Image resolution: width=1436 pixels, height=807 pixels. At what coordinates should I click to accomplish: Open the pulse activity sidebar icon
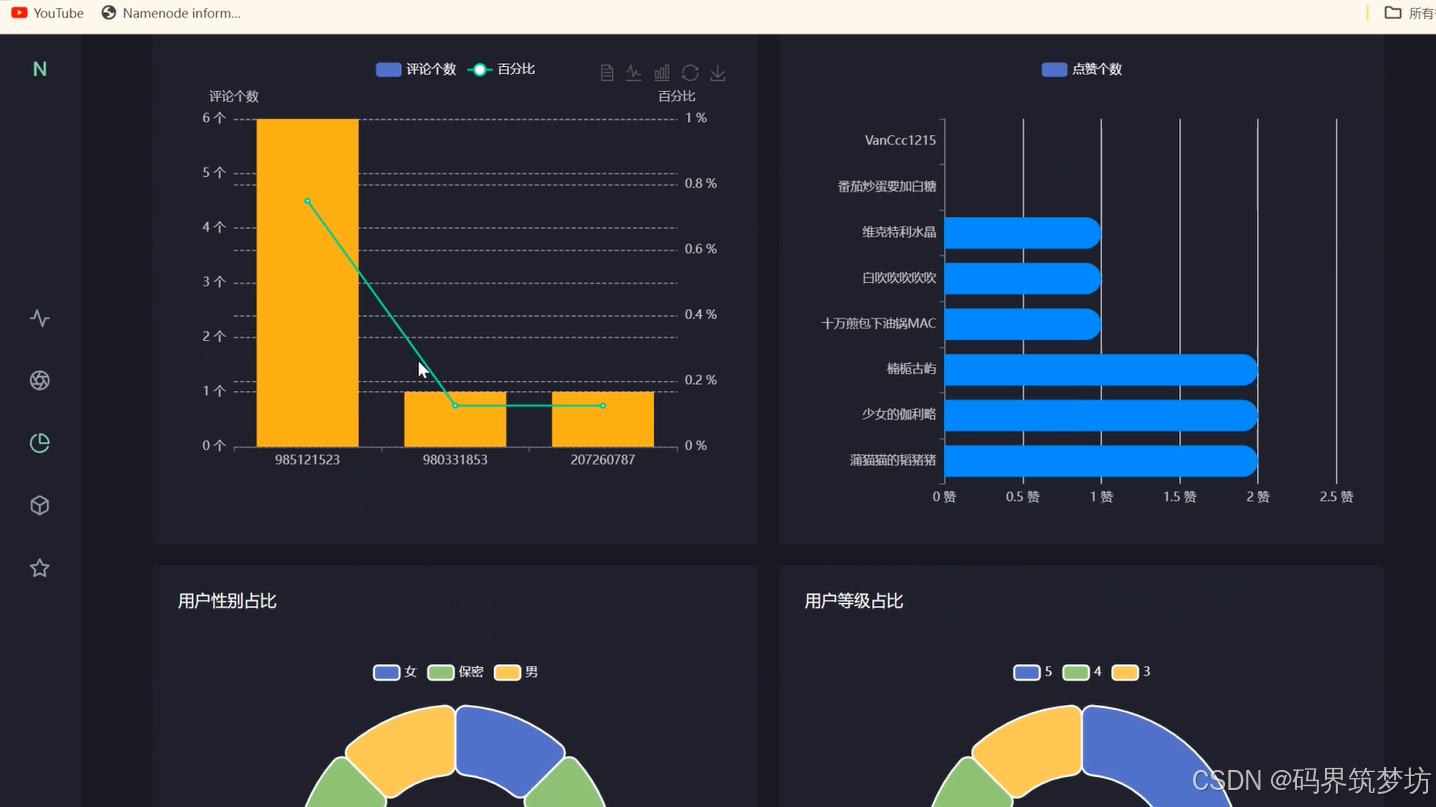40,318
